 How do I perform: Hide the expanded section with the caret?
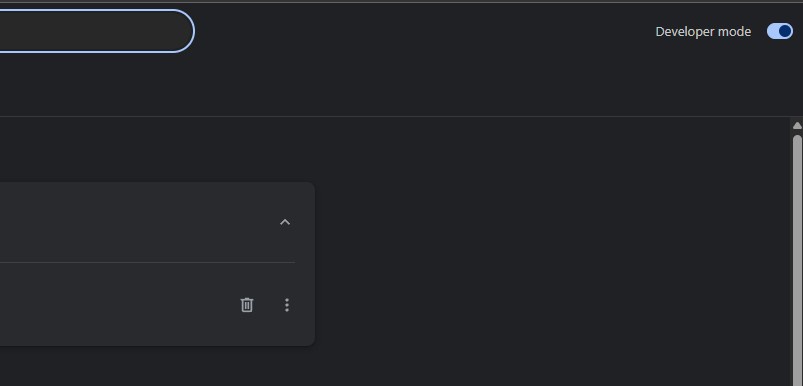285,222
